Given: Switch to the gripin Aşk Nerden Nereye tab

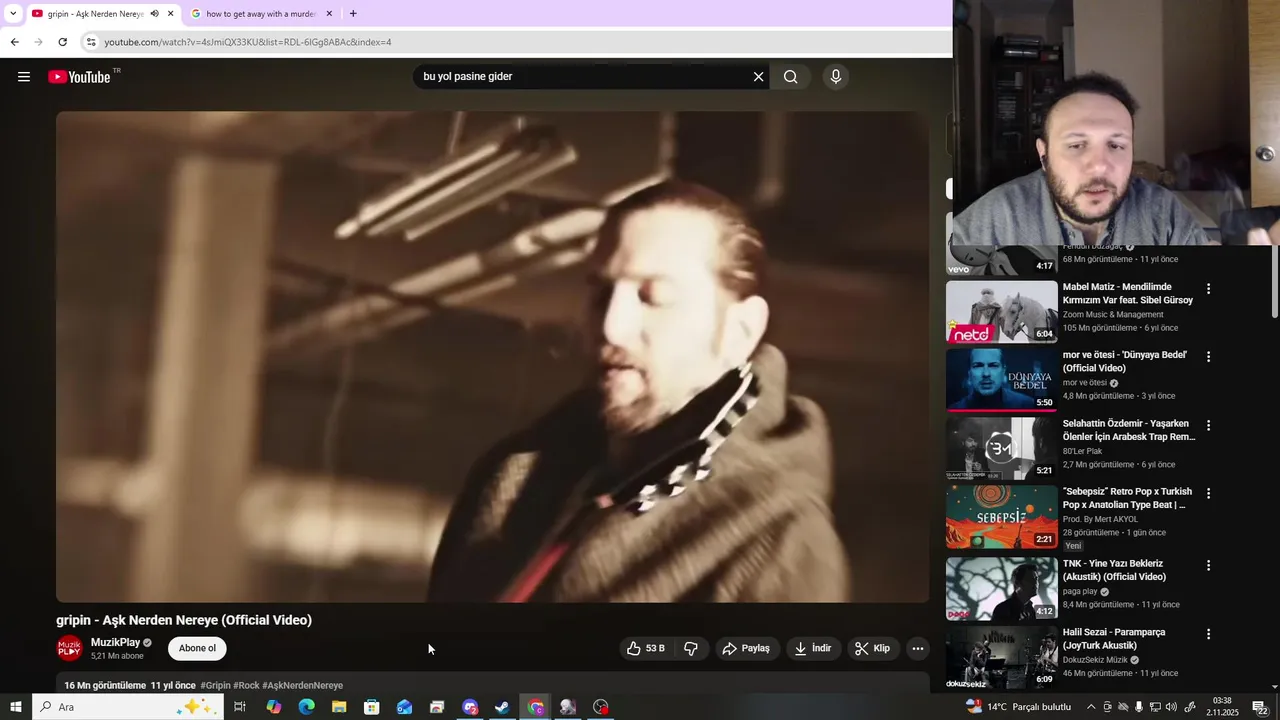Looking at the screenshot, I should [95, 14].
